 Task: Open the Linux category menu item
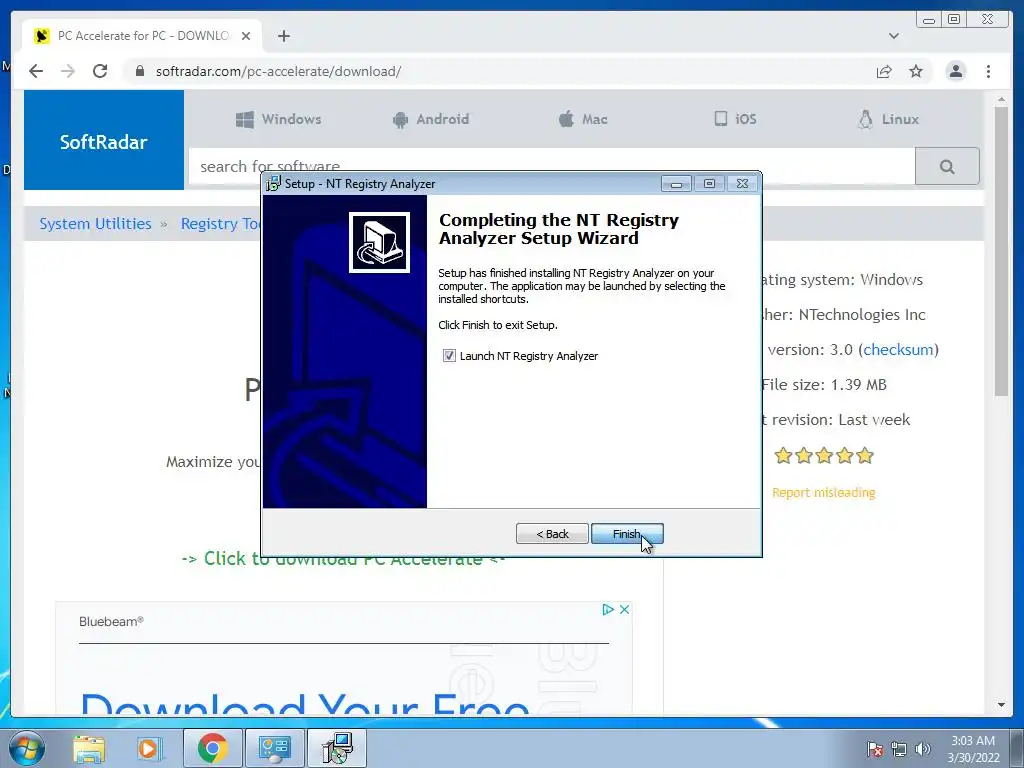(888, 119)
